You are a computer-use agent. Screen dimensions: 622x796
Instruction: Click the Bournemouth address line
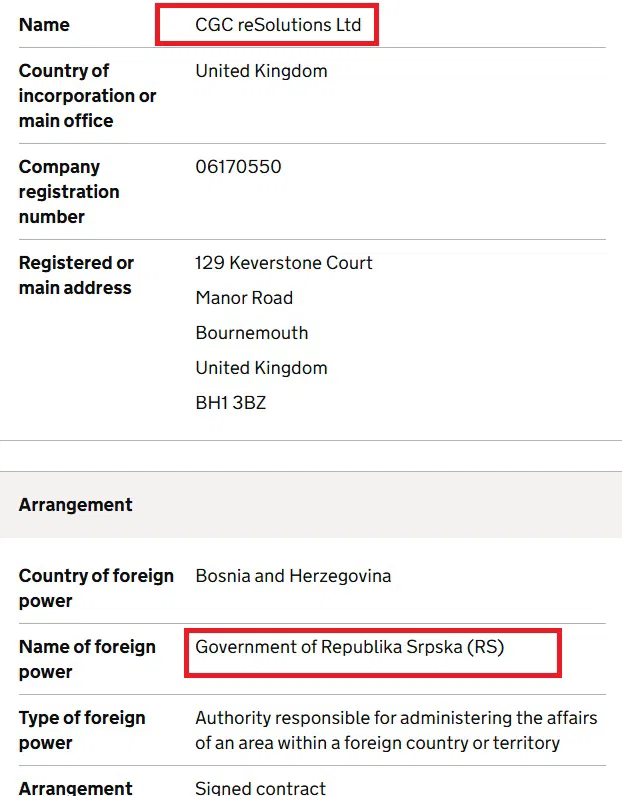click(x=251, y=333)
